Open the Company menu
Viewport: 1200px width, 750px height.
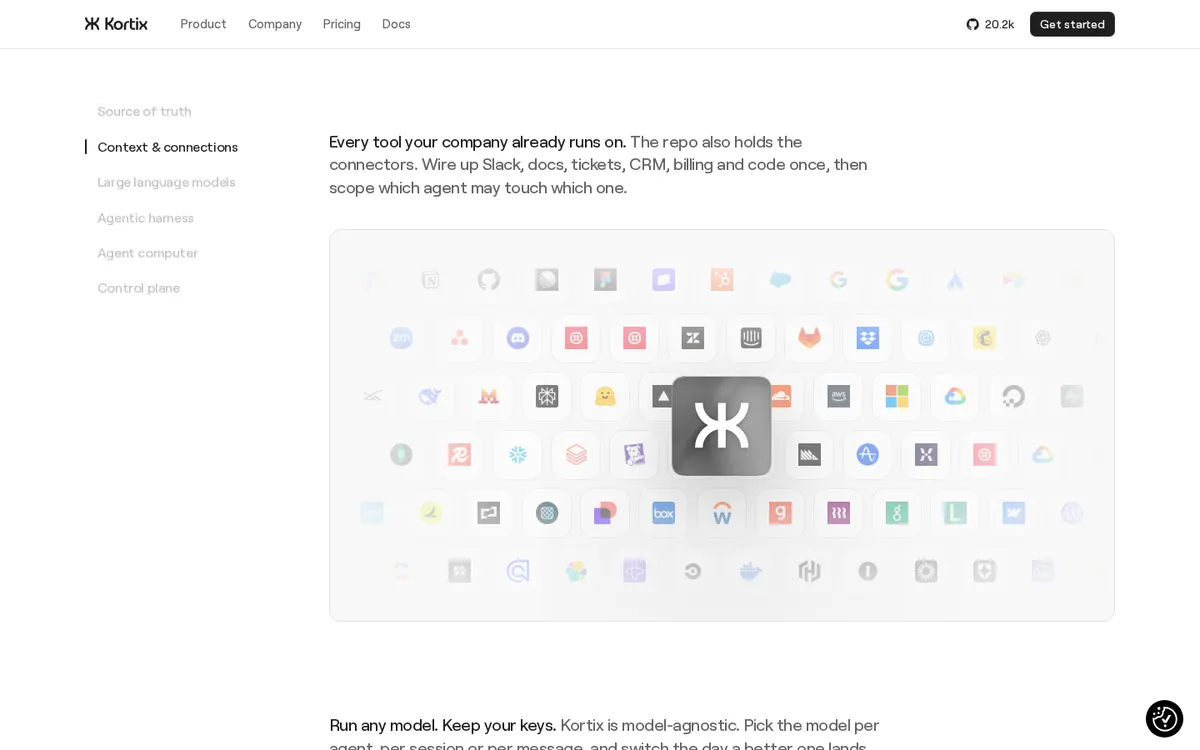click(x=275, y=24)
